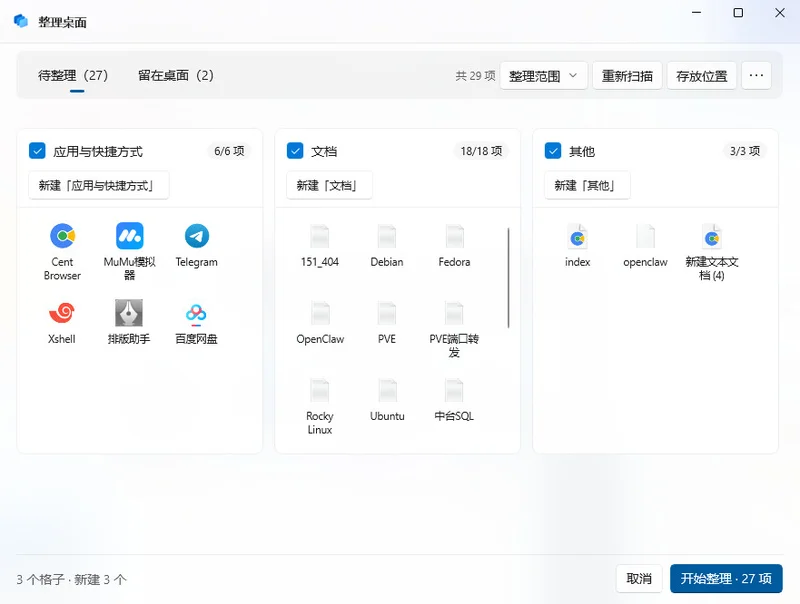Click the 整理桌面 app logo icon
This screenshot has height=604, width=800.
(21, 21)
